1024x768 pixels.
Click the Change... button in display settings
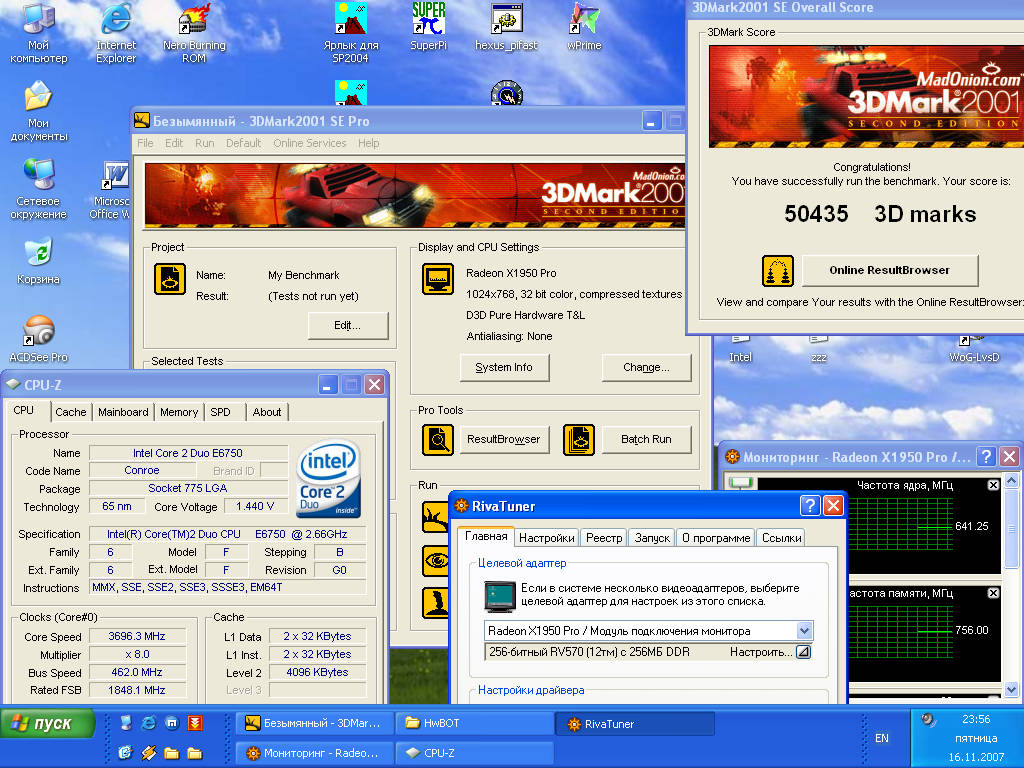pyautogui.click(x=646, y=368)
